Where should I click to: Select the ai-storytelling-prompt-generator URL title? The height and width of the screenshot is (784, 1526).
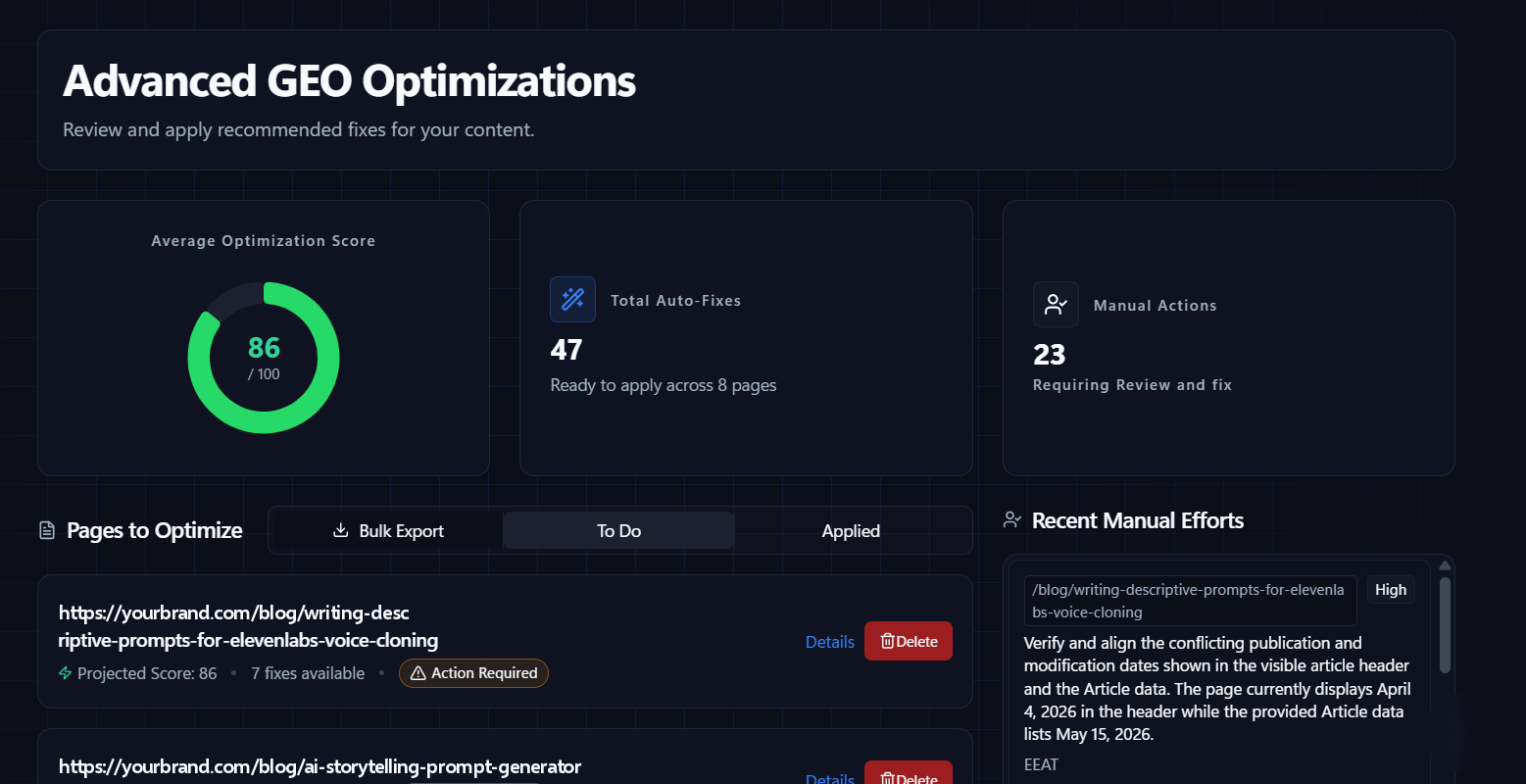[x=320, y=766]
